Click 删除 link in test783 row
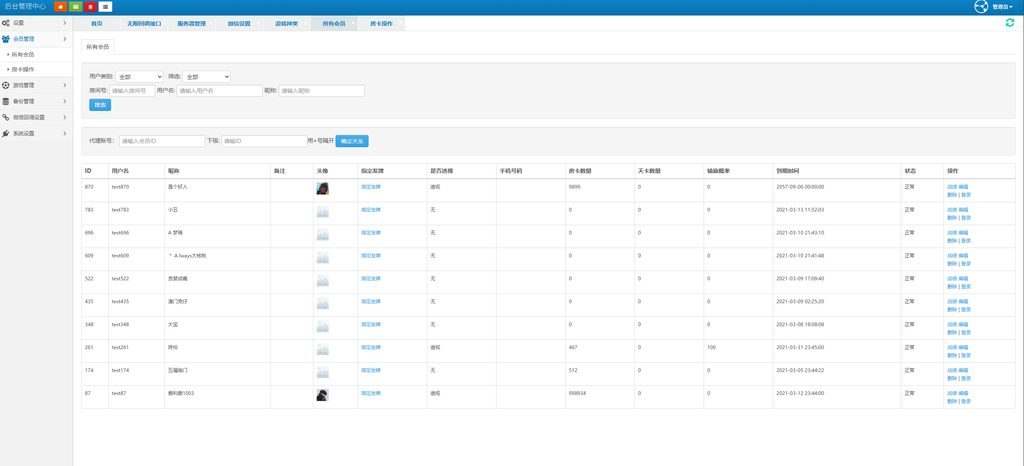This screenshot has width=1024, height=466. pyautogui.click(x=952, y=218)
